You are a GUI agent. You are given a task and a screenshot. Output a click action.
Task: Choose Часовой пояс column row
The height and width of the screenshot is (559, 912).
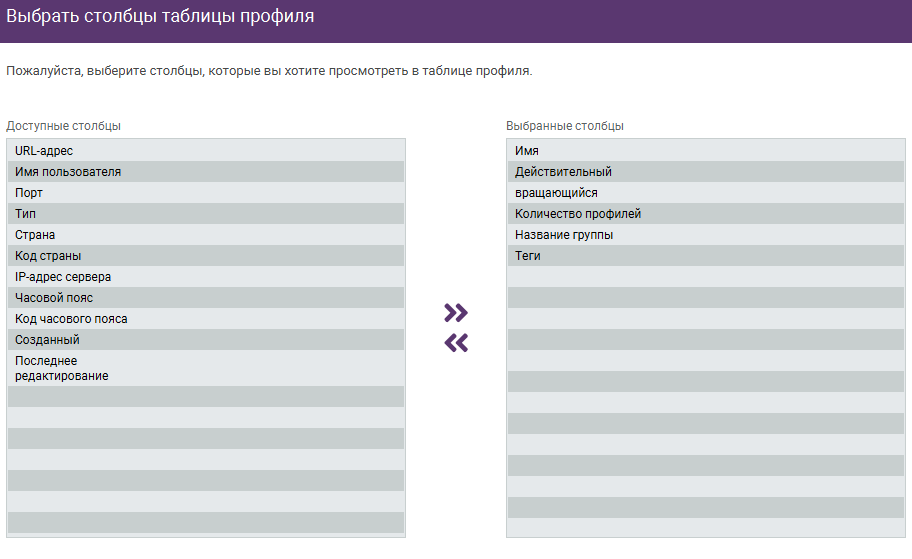pyautogui.click(x=206, y=297)
